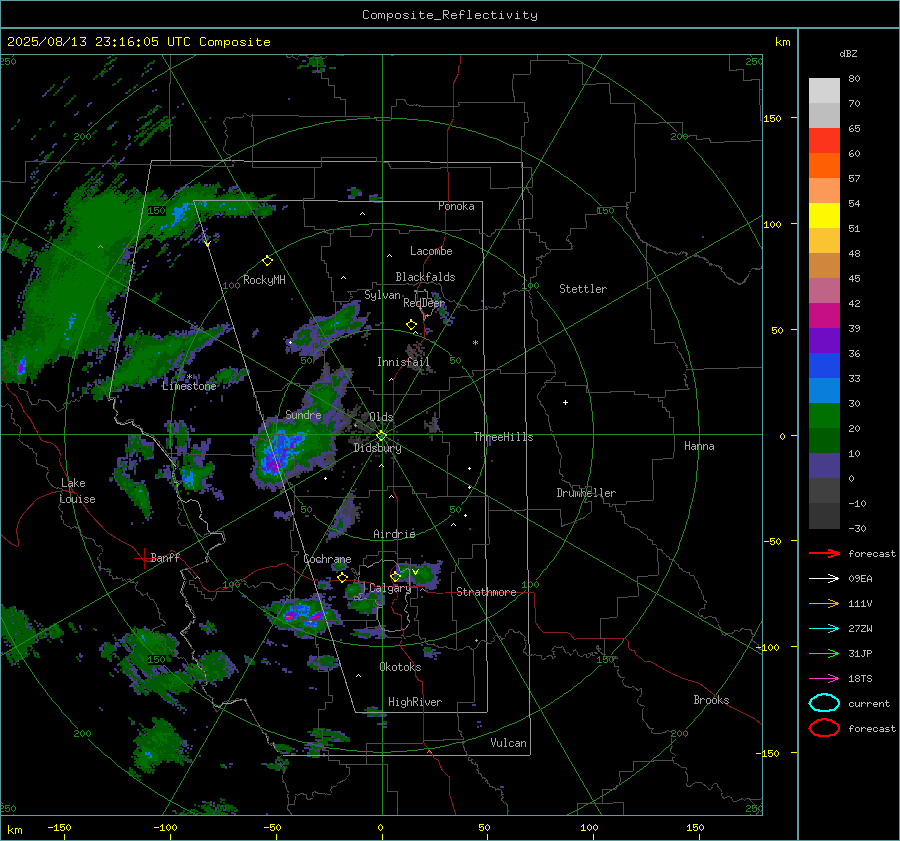Click the Didsbury city label

pyautogui.click(x=377, y=448)
